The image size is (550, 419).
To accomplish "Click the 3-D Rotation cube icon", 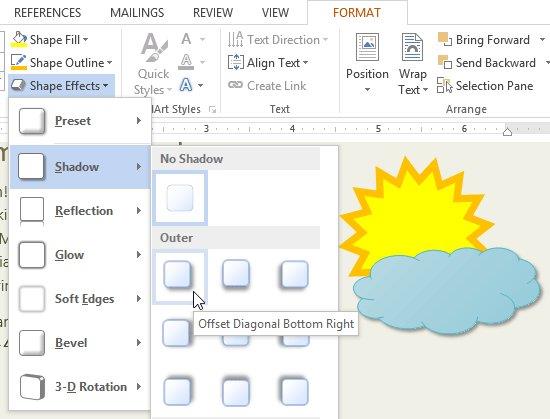I will point(32,387).
